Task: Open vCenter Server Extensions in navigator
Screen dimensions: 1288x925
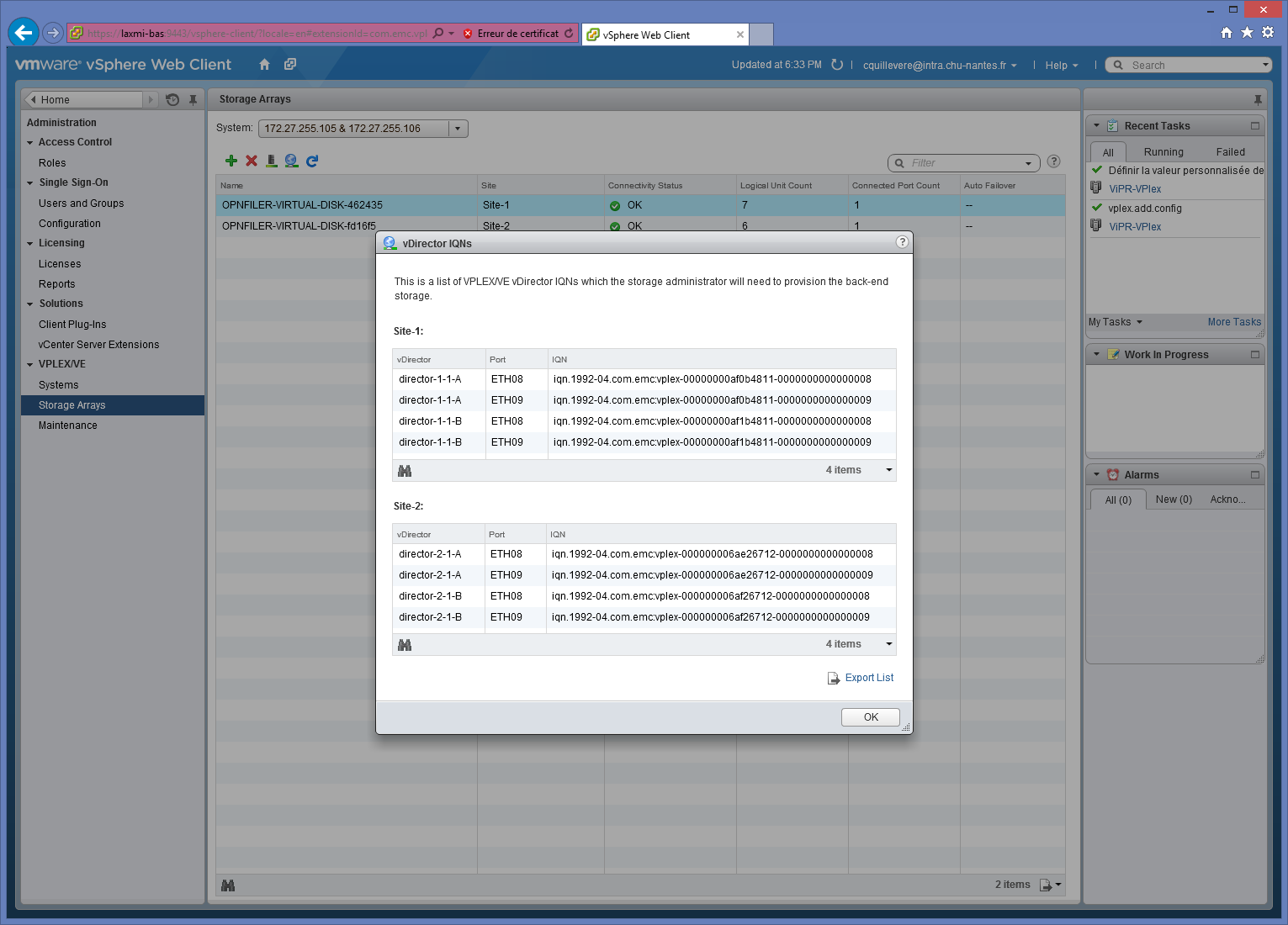Action: 98,345
